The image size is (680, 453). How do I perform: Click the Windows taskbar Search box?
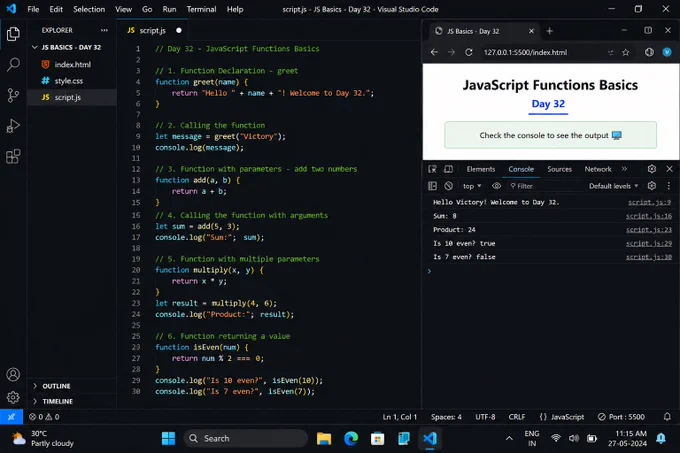tap(245, 439)
